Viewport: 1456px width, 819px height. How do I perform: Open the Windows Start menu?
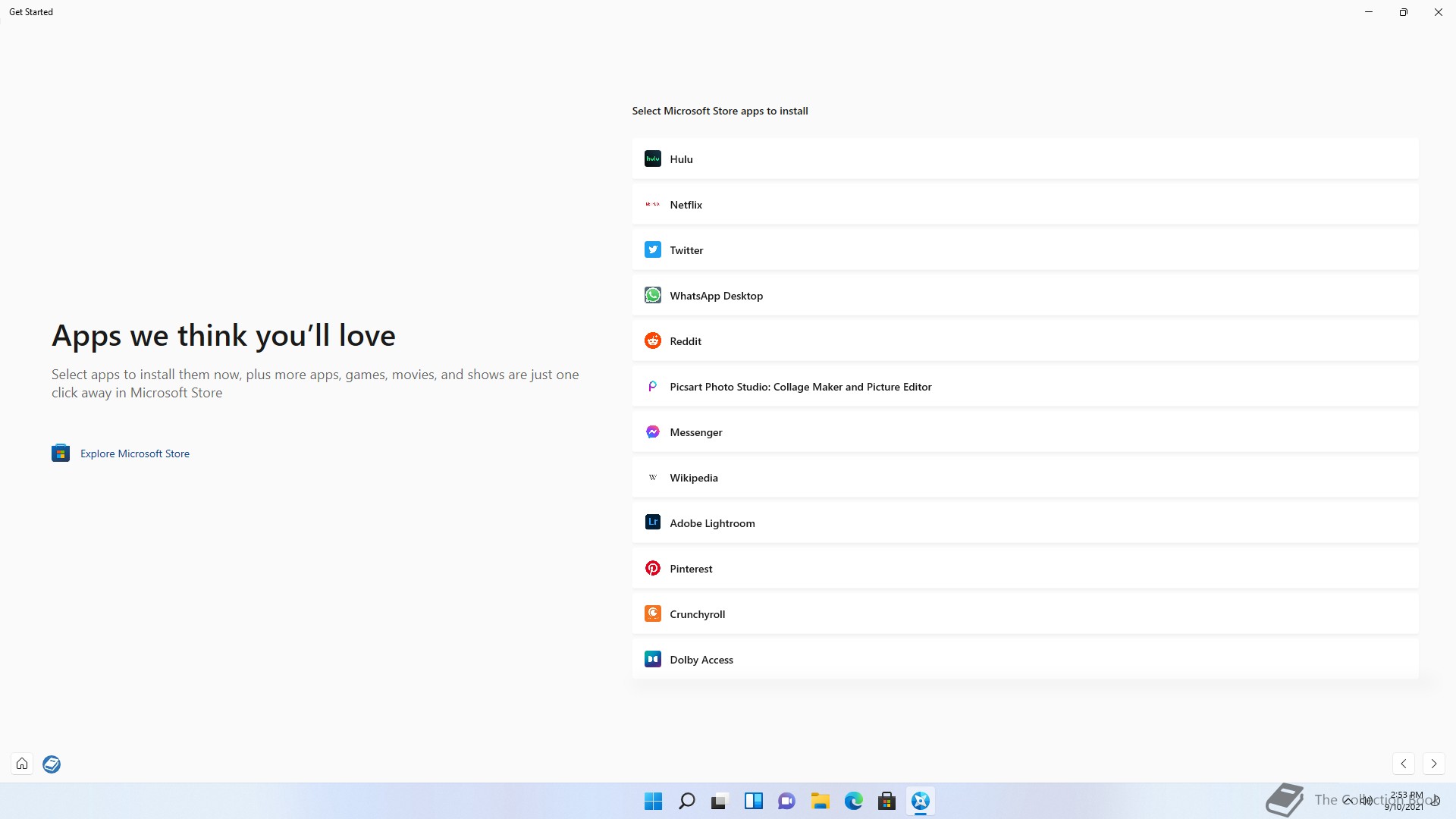(653, 801)
